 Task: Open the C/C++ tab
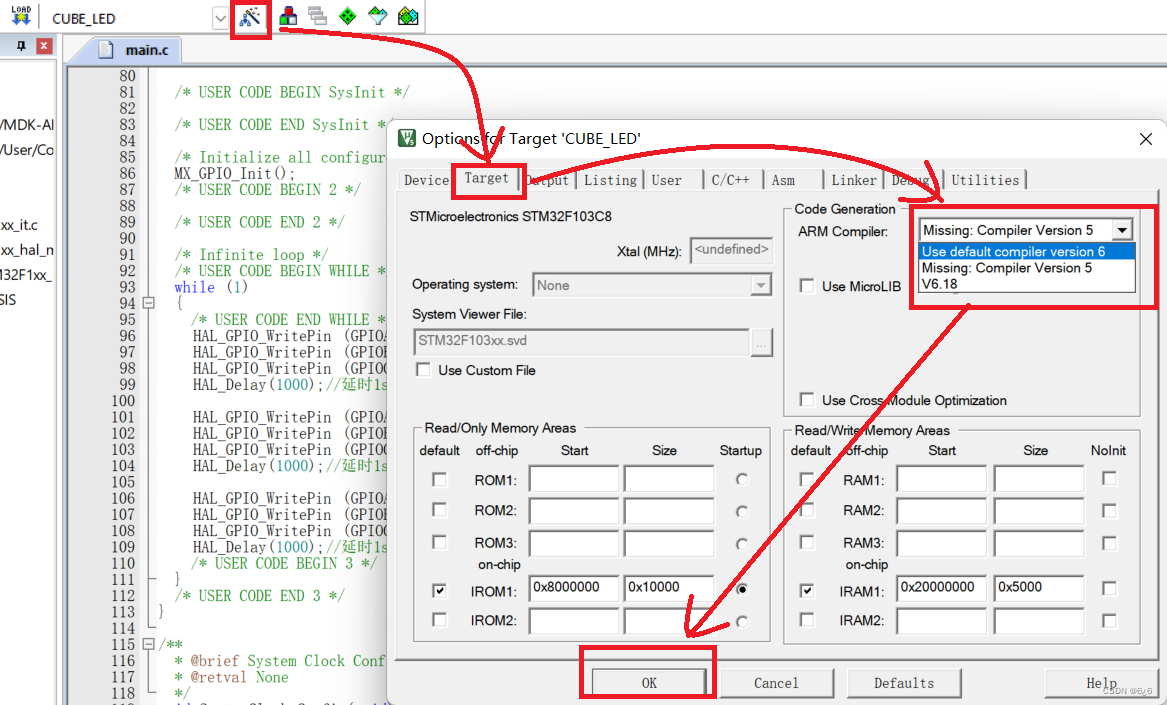(731, 180)
